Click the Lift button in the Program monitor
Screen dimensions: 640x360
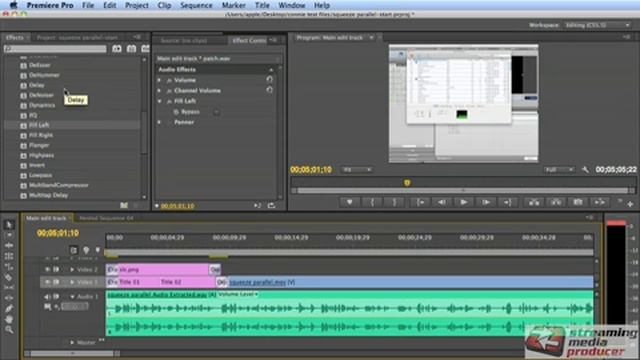click(534, 202)
